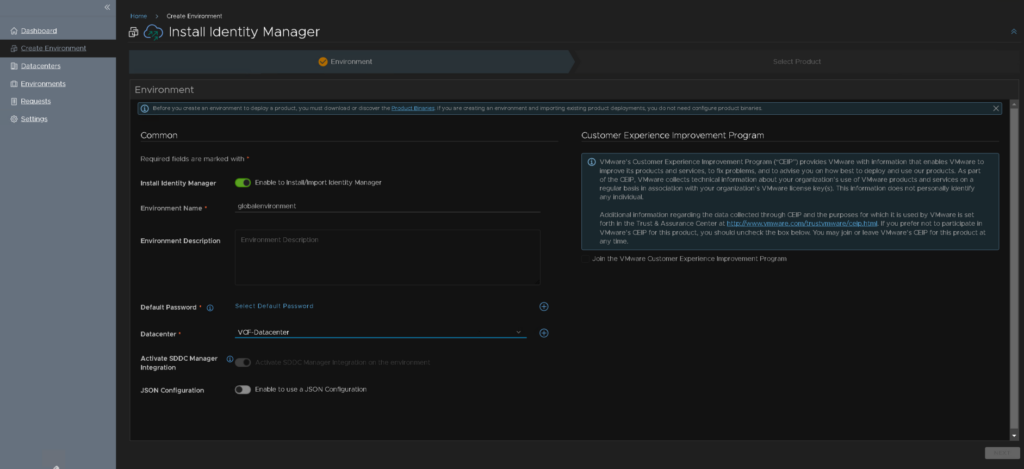Open the CEIP trust center link

click(x=802, y=223)
